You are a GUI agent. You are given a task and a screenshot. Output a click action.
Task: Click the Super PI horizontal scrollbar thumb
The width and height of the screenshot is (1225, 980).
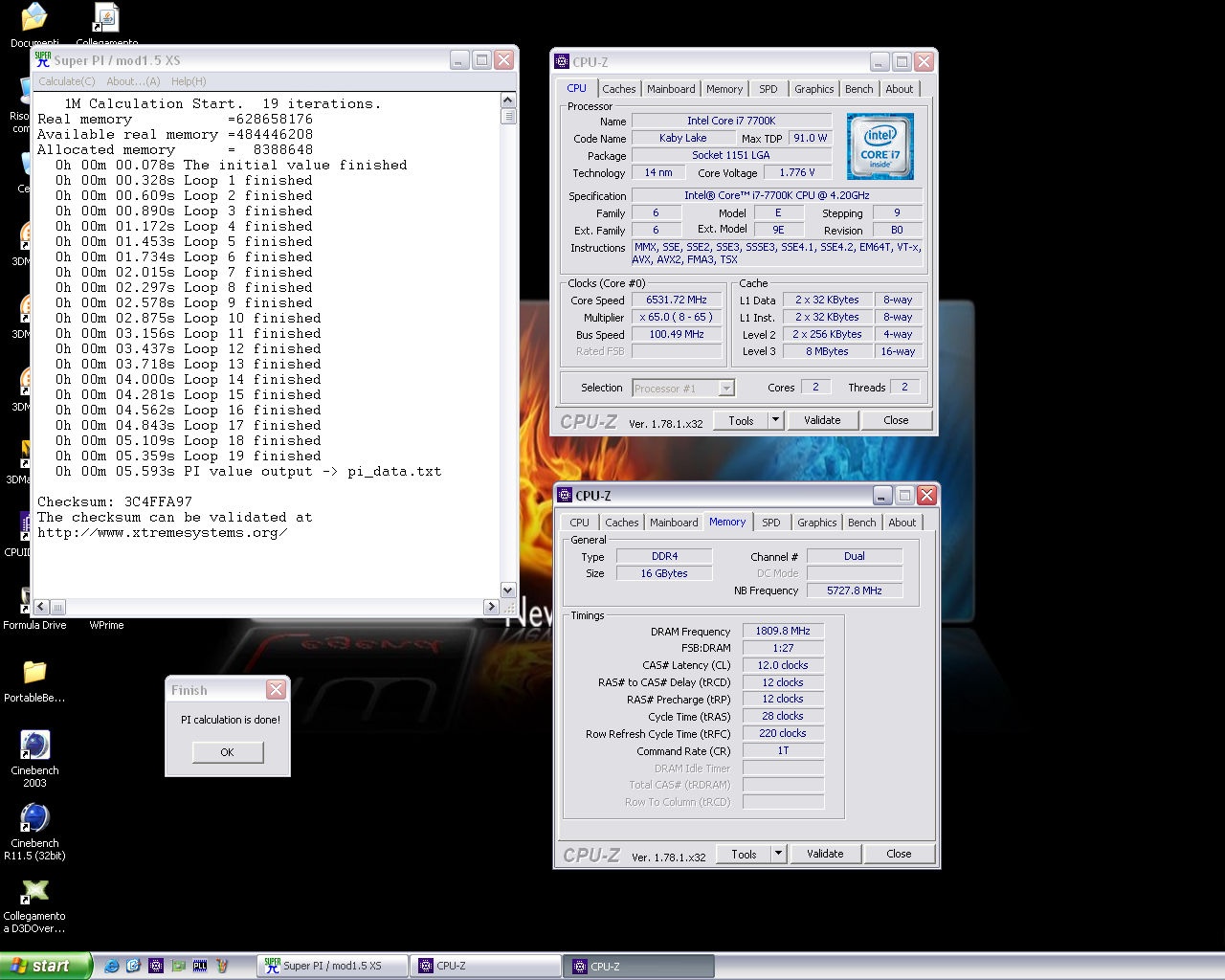tap(57, 607)
